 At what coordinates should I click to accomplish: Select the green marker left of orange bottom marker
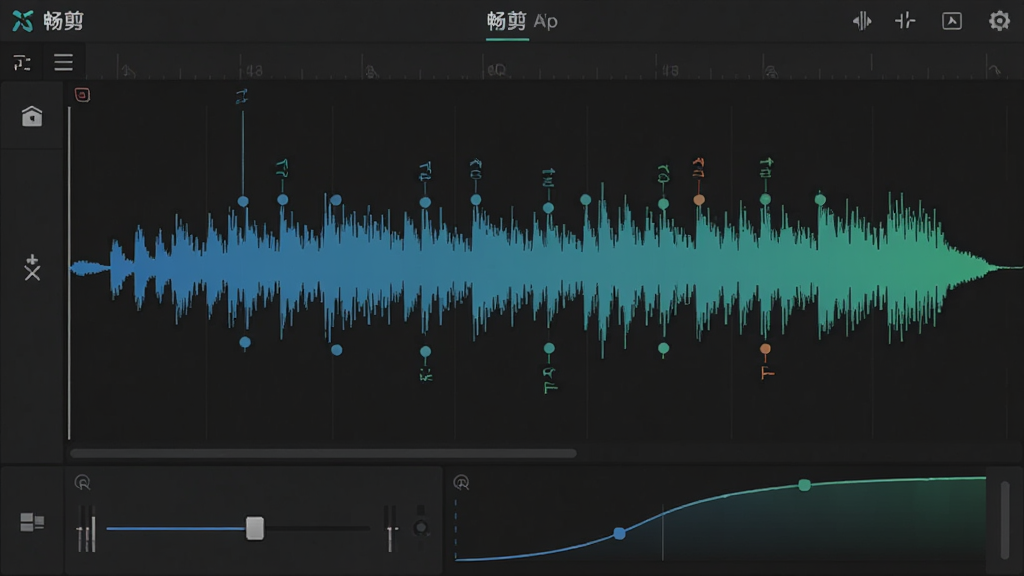tap(664, 349)
